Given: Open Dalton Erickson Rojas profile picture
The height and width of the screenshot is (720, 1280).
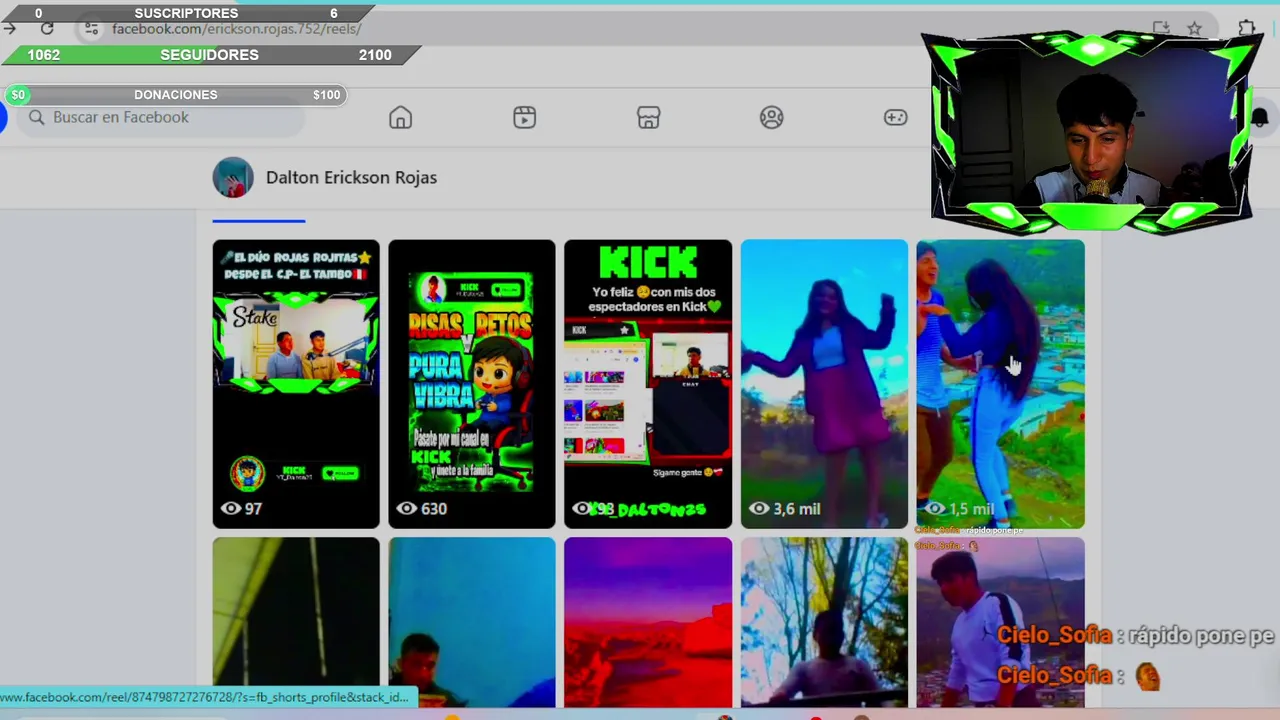Looking at the screenshot, I should click(x=233, y=177).
